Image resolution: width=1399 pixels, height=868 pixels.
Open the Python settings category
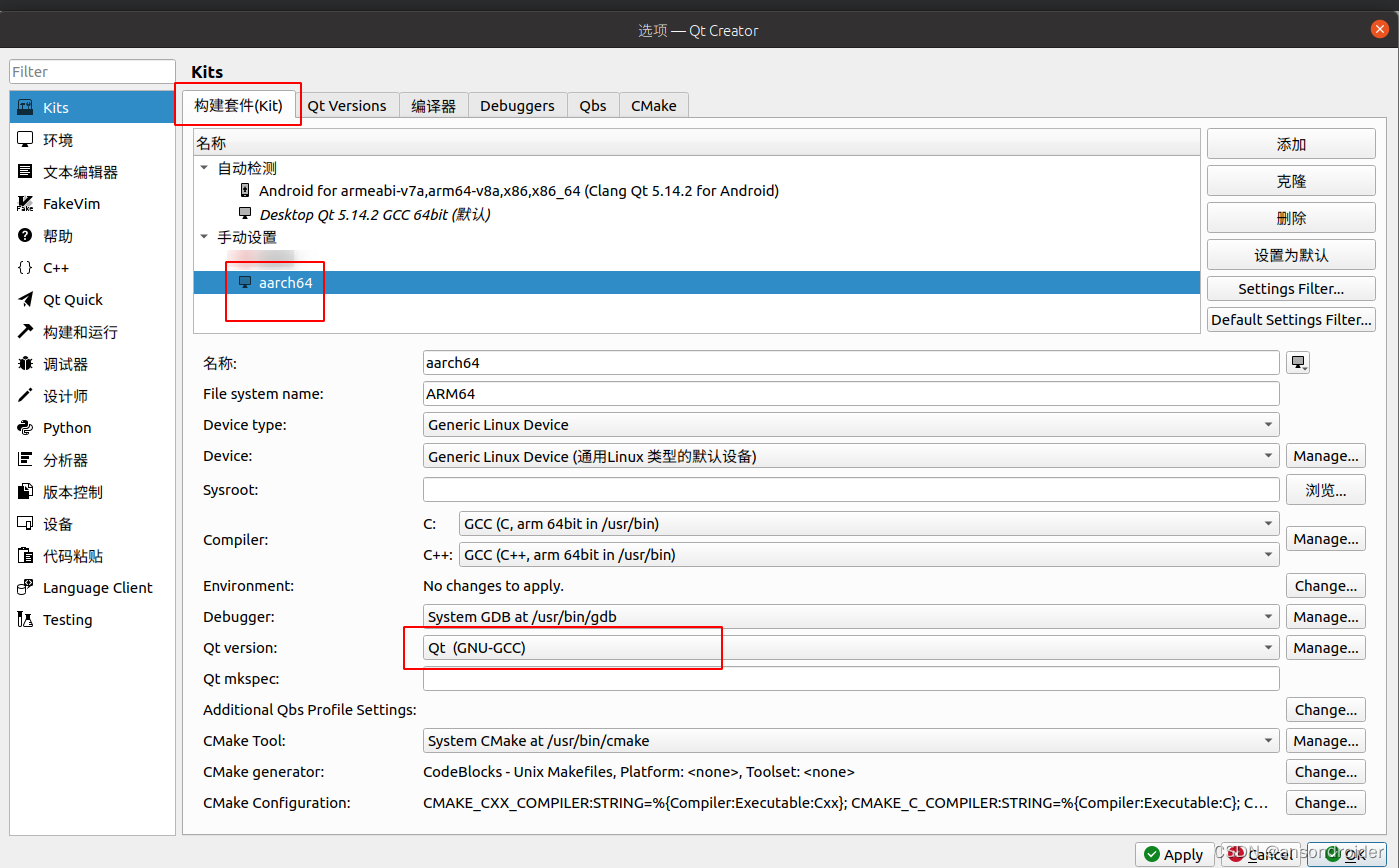pyautogui.click(x=92, y=427)
